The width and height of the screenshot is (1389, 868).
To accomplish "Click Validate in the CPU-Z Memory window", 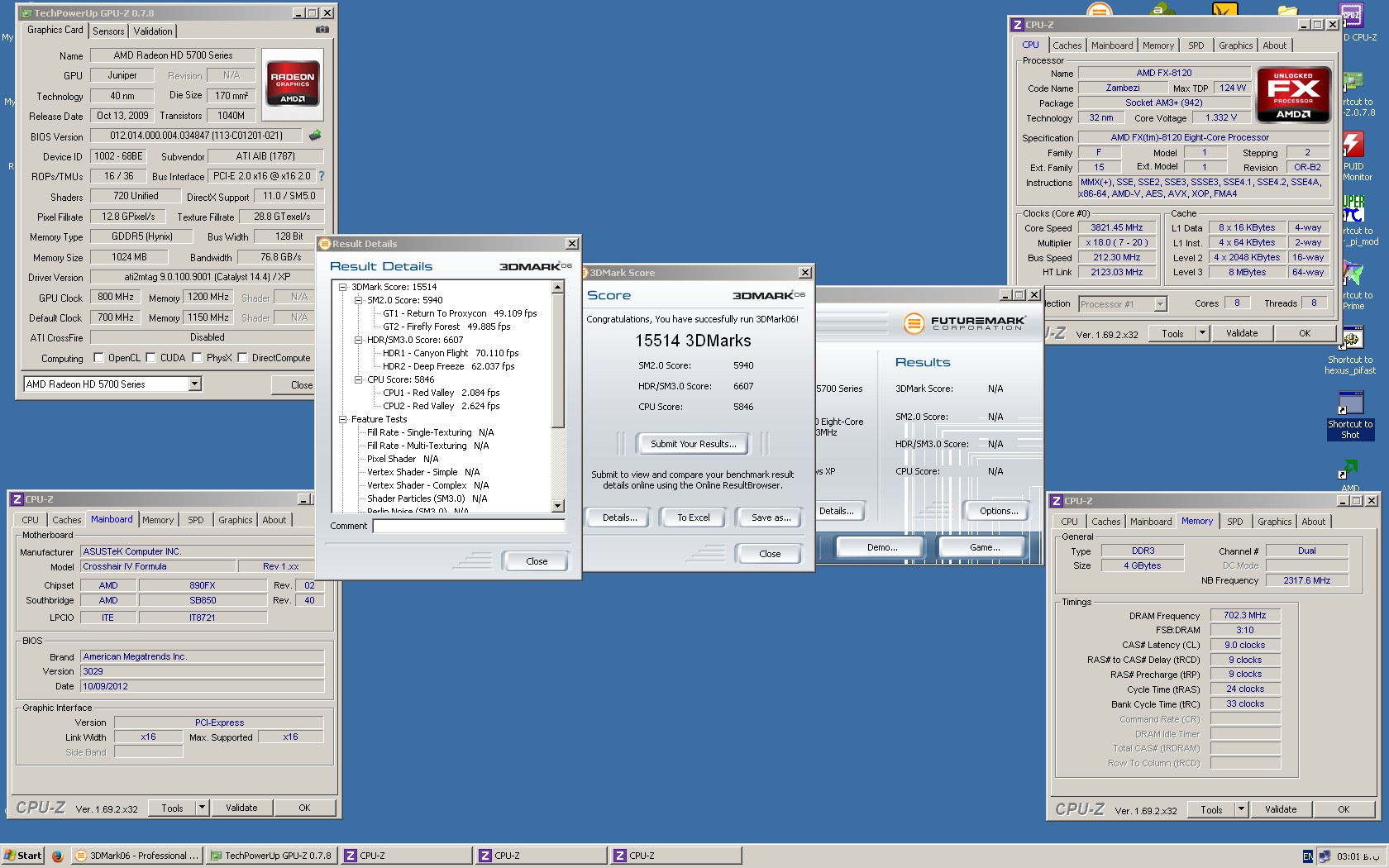I will [x=1280, y=809].
